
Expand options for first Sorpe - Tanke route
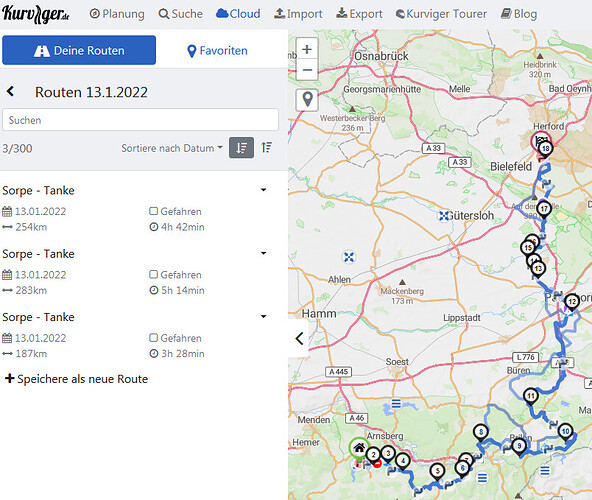[264, 190]
